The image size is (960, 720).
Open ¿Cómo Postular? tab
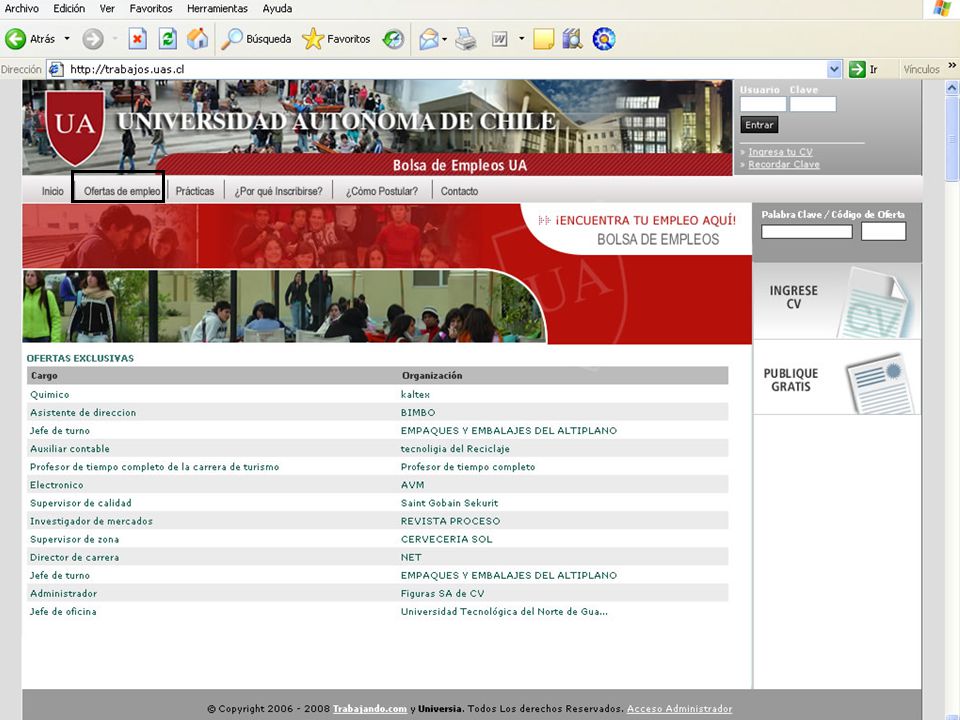click(x=382, y=191)
